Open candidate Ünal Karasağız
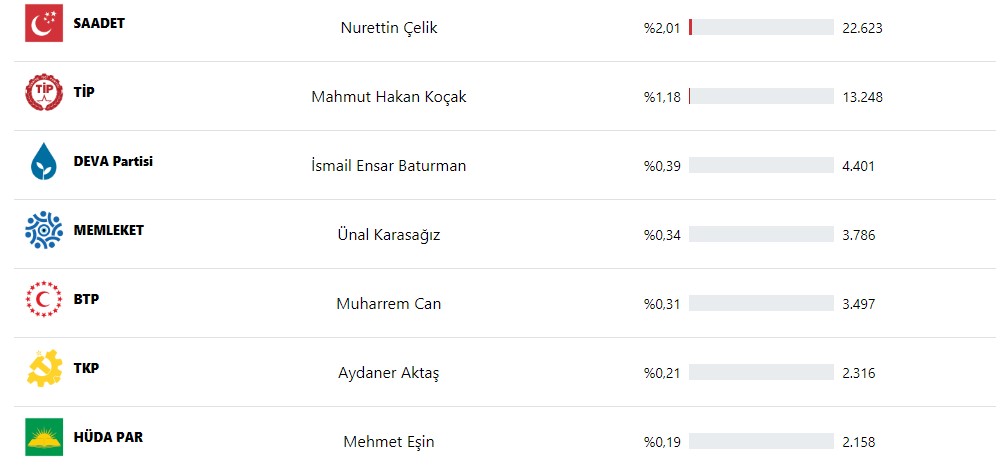The height and width of the screenshot is (474, 1007). pyautogui.click(x=389, y=235)
